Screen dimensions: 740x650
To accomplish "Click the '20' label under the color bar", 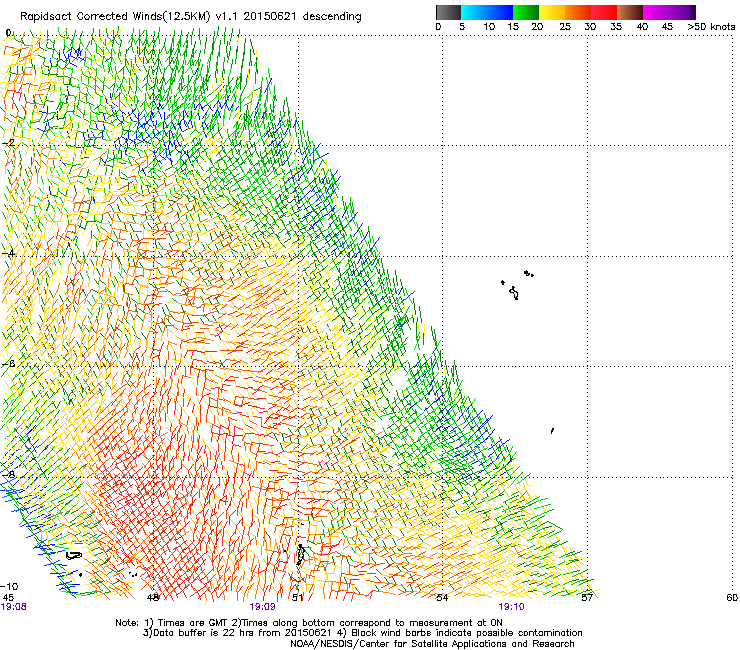I will click(537, 27).
